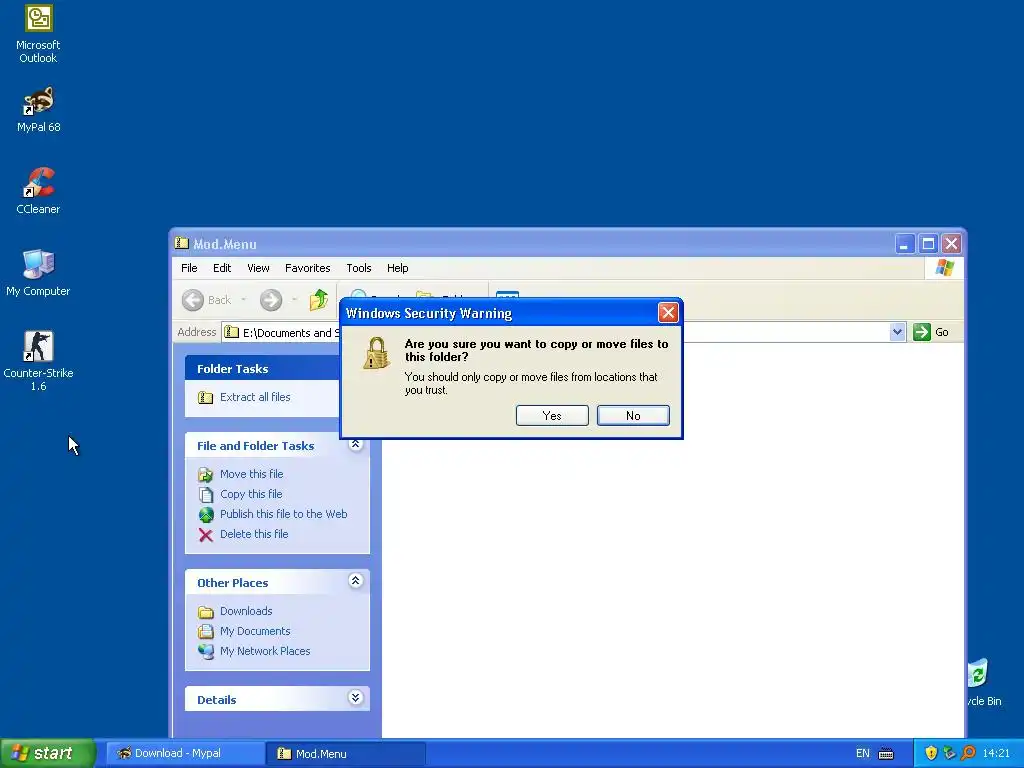This screenshot has height=768, width=1024.
Task: Click the EN language indicator
Action: [x=863, y=753]
